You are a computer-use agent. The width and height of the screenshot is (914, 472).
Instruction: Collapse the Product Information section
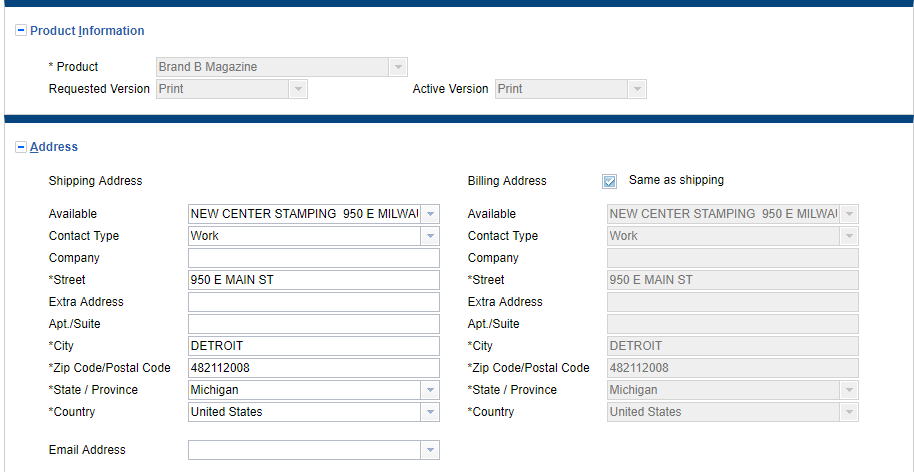click(x=21, y=31)
